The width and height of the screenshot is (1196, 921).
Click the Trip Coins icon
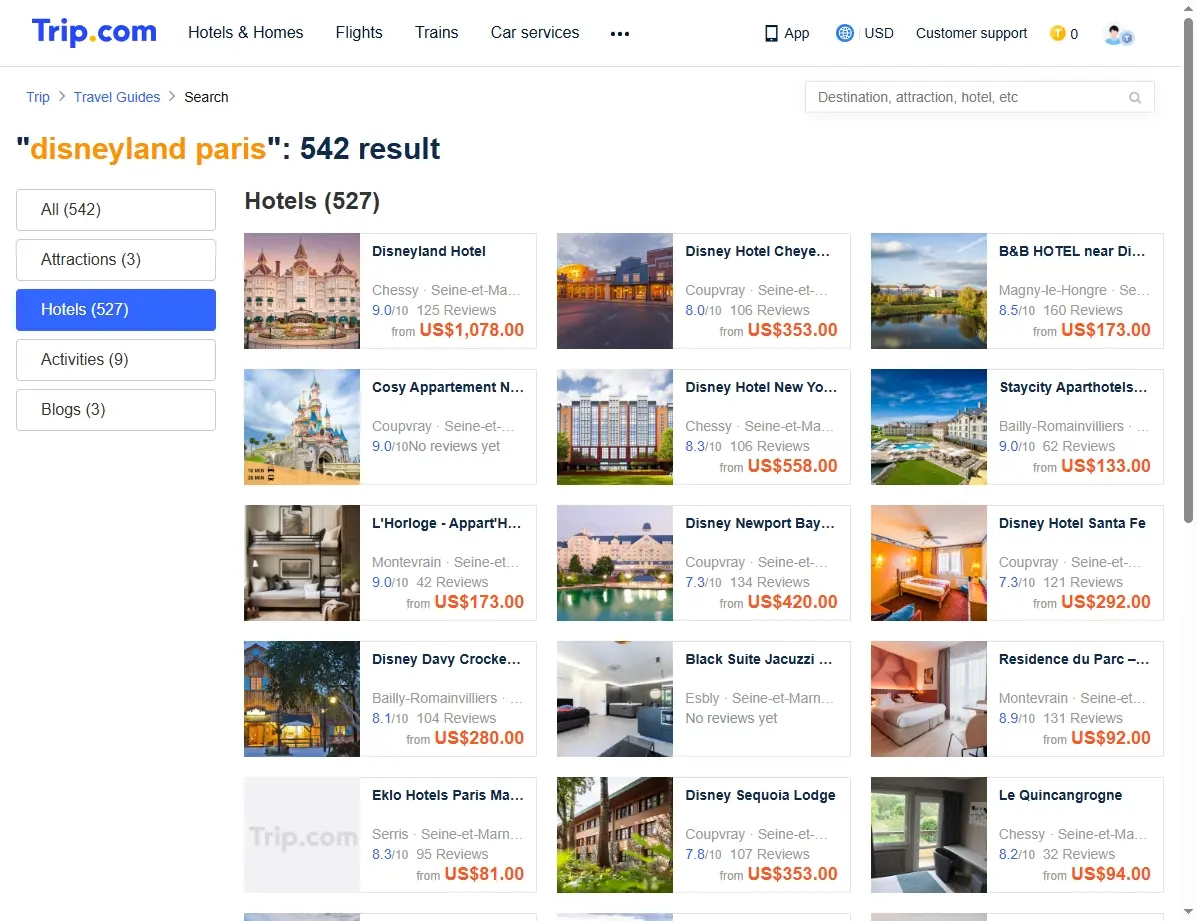[x=1057, y=33]
